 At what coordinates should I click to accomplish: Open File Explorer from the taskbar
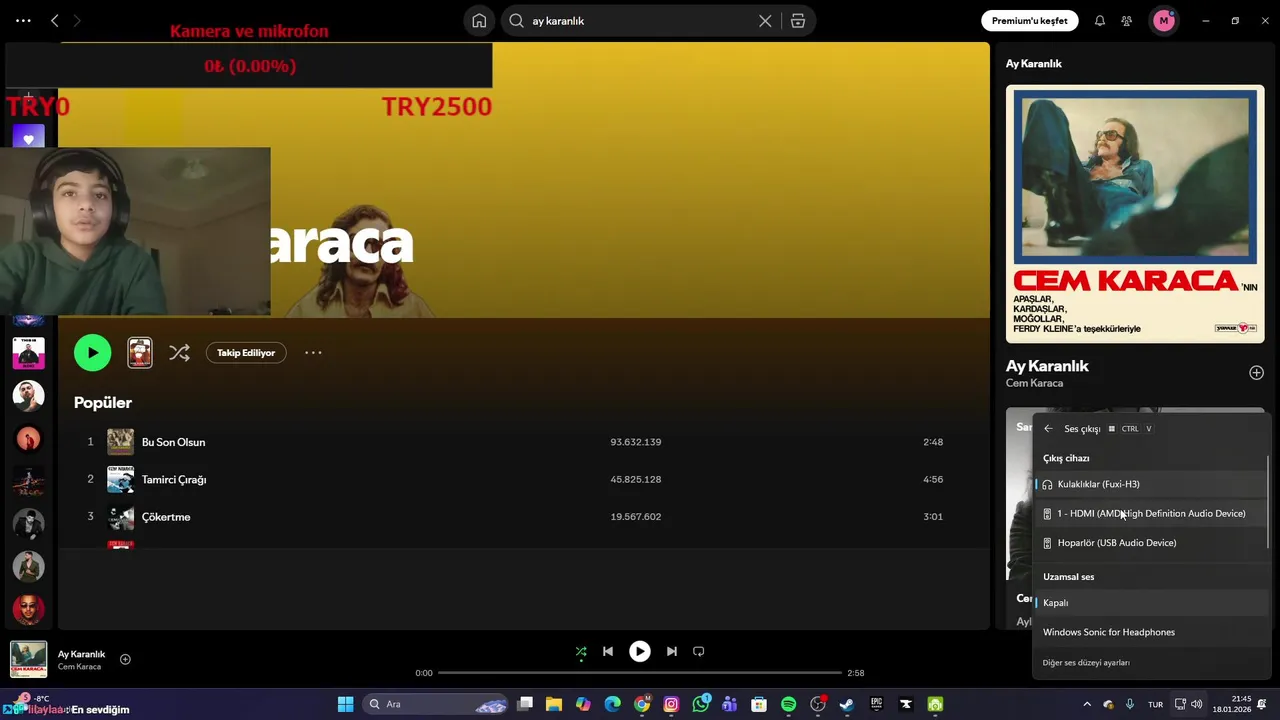pyautogui.click(x=554, y=704)
